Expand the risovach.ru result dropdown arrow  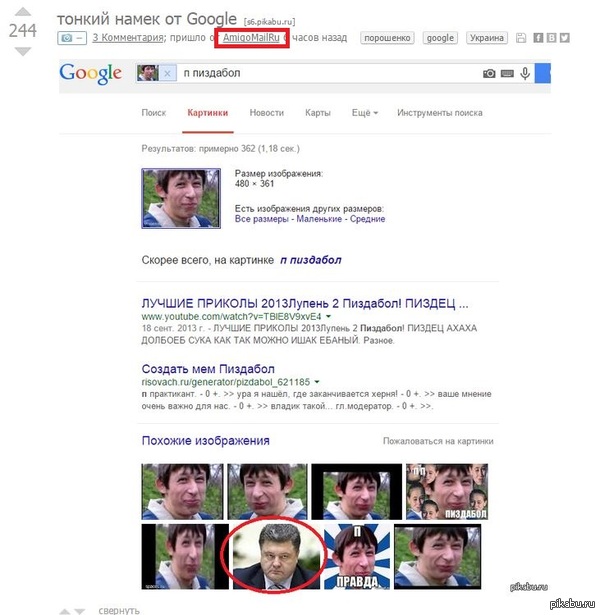coord(317,382)
